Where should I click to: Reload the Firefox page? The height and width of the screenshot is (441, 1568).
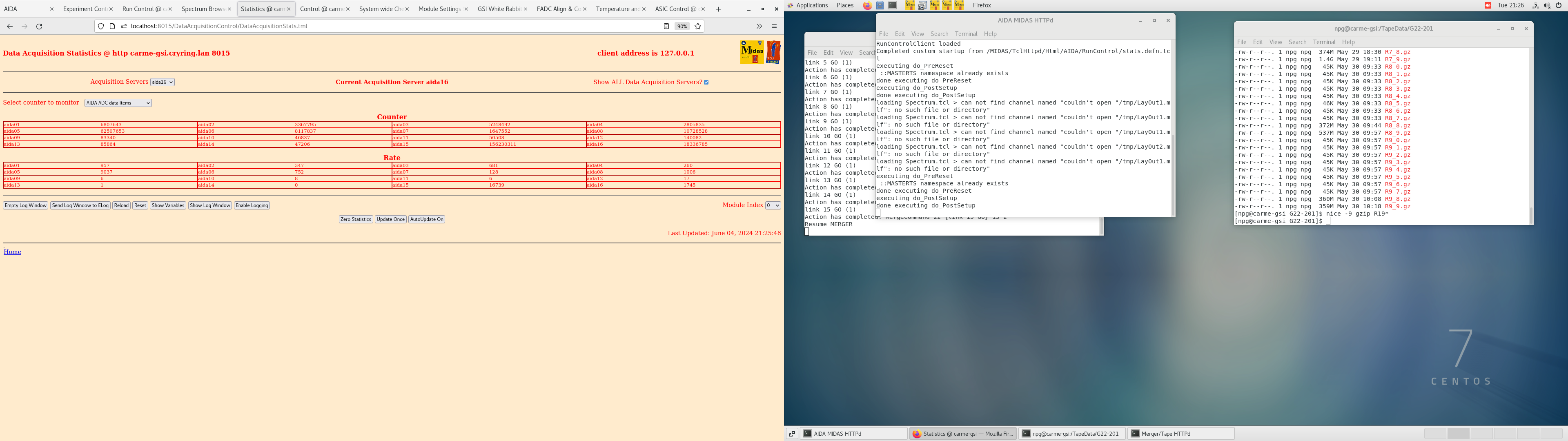[x=40, y=26]
